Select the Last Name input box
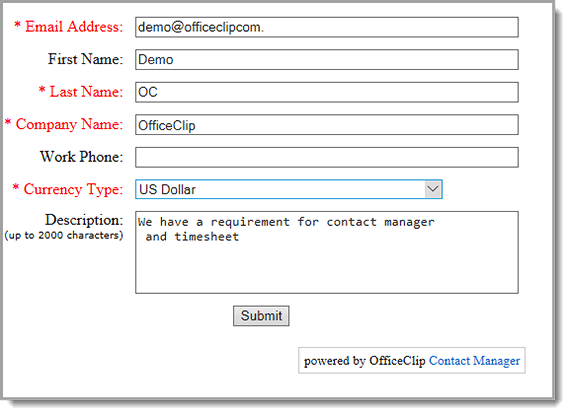 [x=327, y=92]
